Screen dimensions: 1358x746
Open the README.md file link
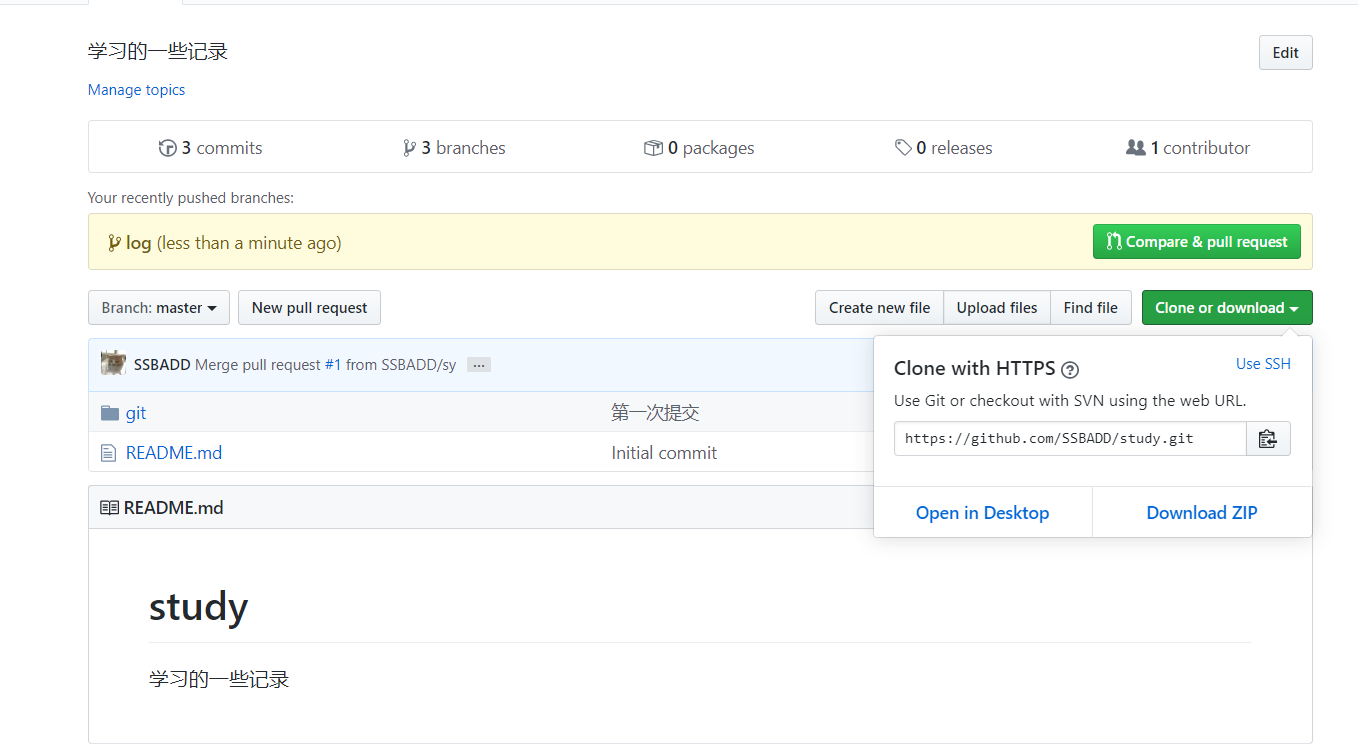click(174, 453)
